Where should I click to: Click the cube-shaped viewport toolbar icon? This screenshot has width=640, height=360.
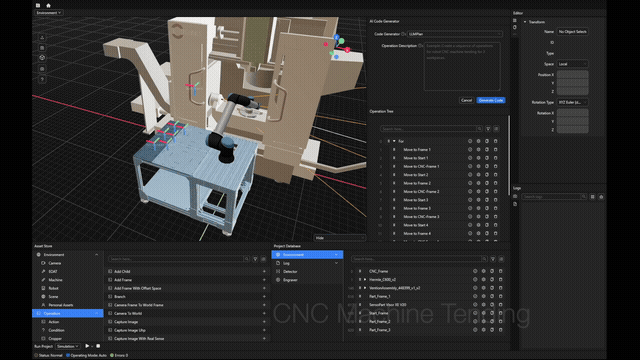(42, 58)
